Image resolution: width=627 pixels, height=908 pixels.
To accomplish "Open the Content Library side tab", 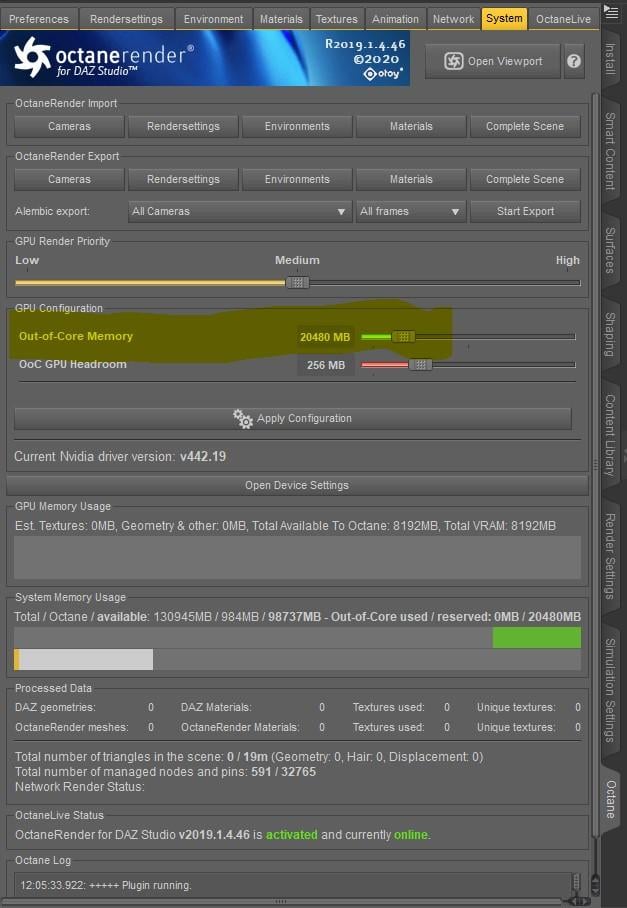I will click(610, 435).
